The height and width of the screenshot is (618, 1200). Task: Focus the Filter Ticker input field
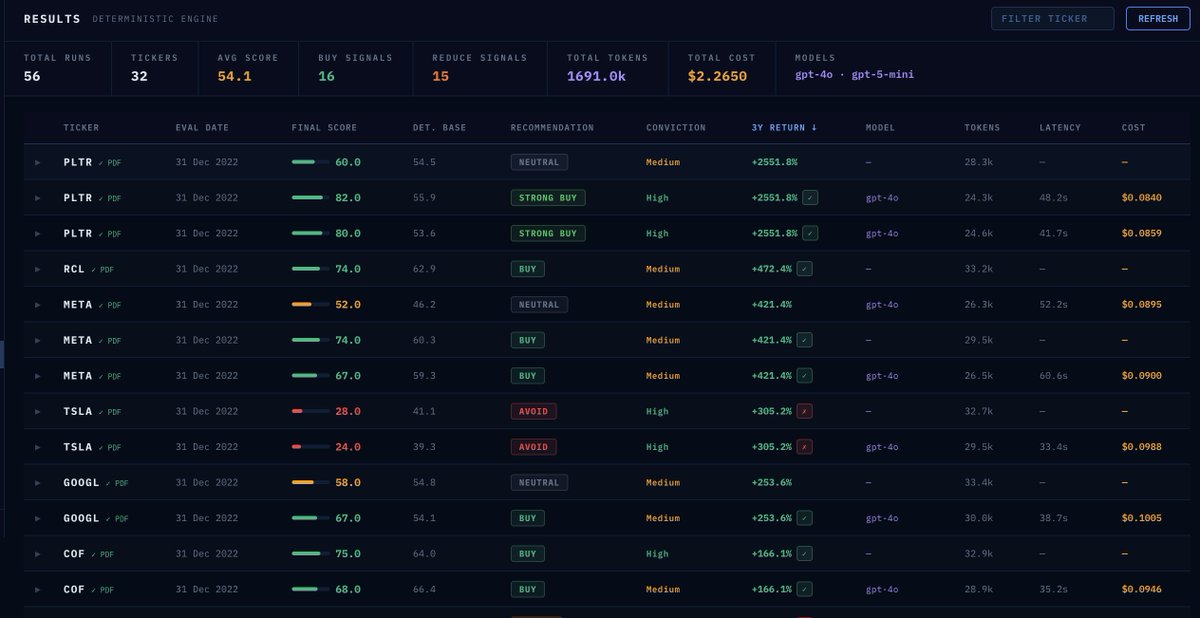tap(1052, 18)
